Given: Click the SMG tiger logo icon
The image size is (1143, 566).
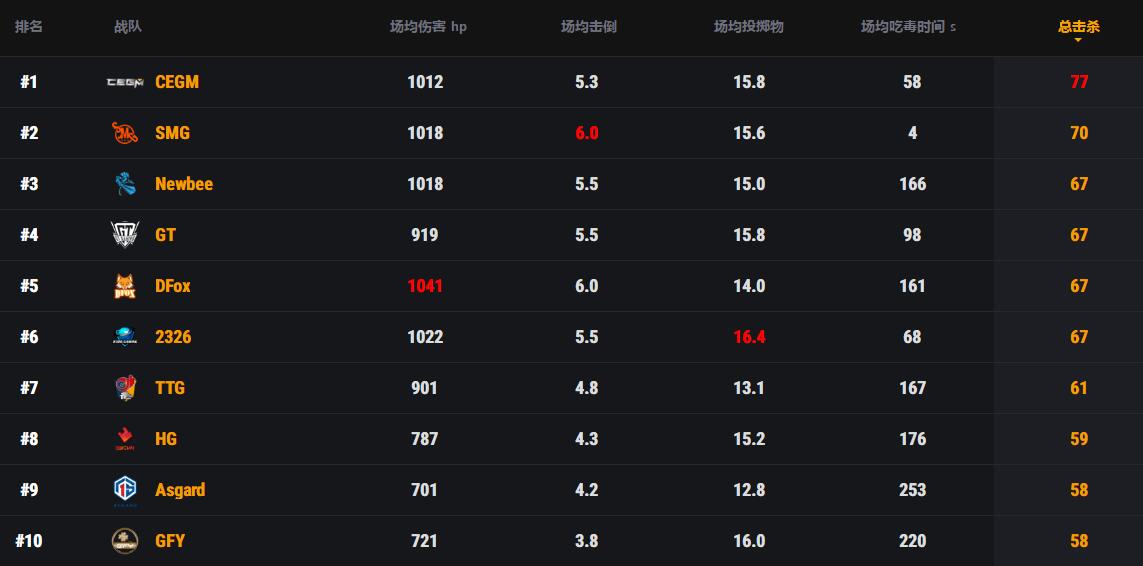Looking at the screenshot, I should pyautogui.click(x=125, y=133).
